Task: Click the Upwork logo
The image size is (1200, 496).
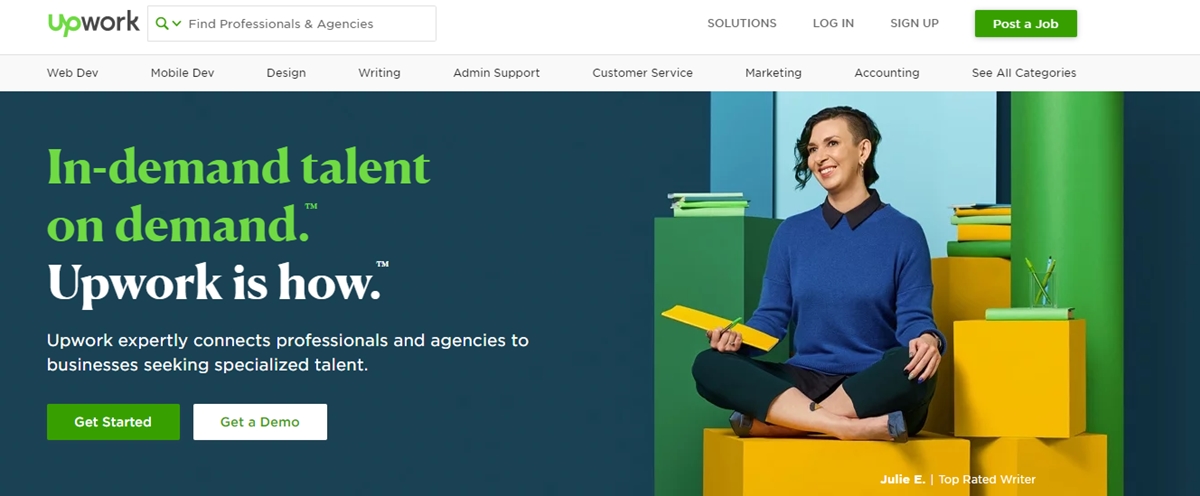Action: tap(93, 24)
